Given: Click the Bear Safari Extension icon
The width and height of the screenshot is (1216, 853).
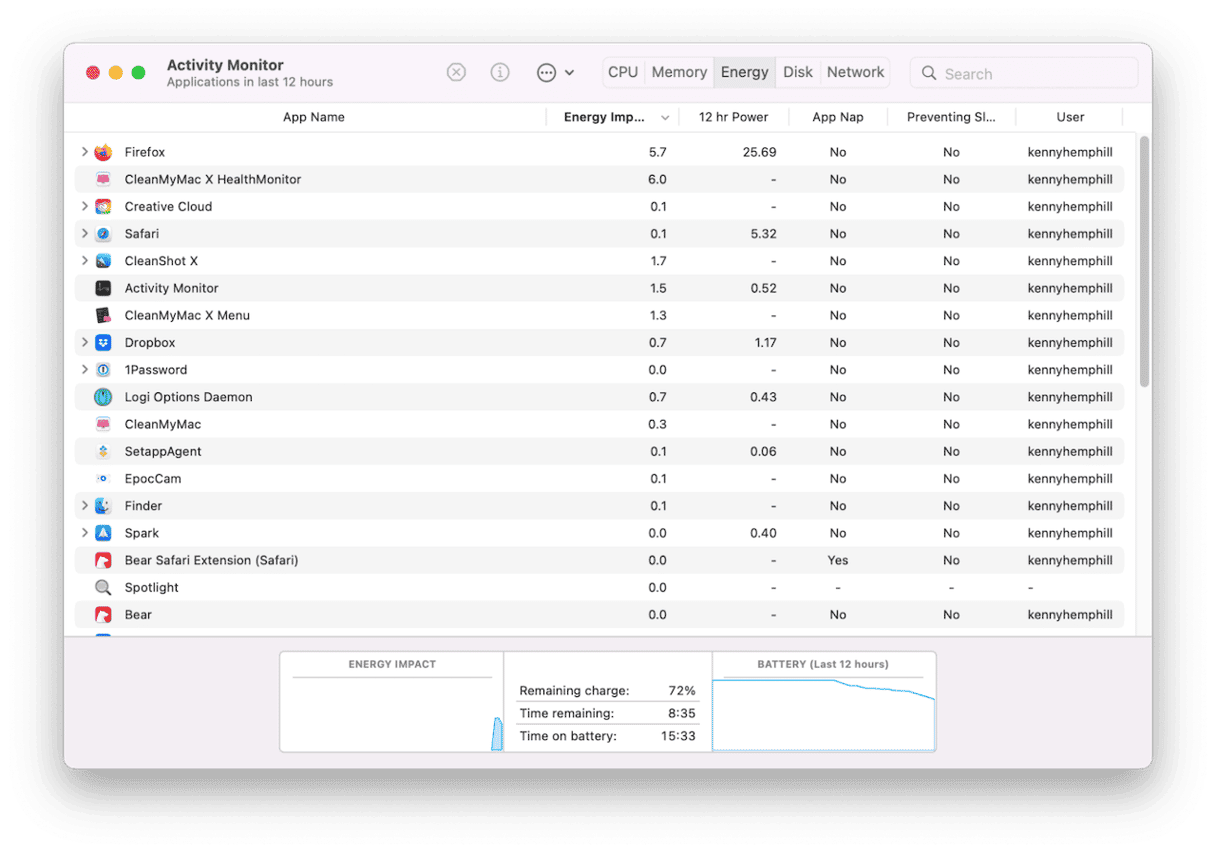Looking at the screenshot, I should (103, 560).
